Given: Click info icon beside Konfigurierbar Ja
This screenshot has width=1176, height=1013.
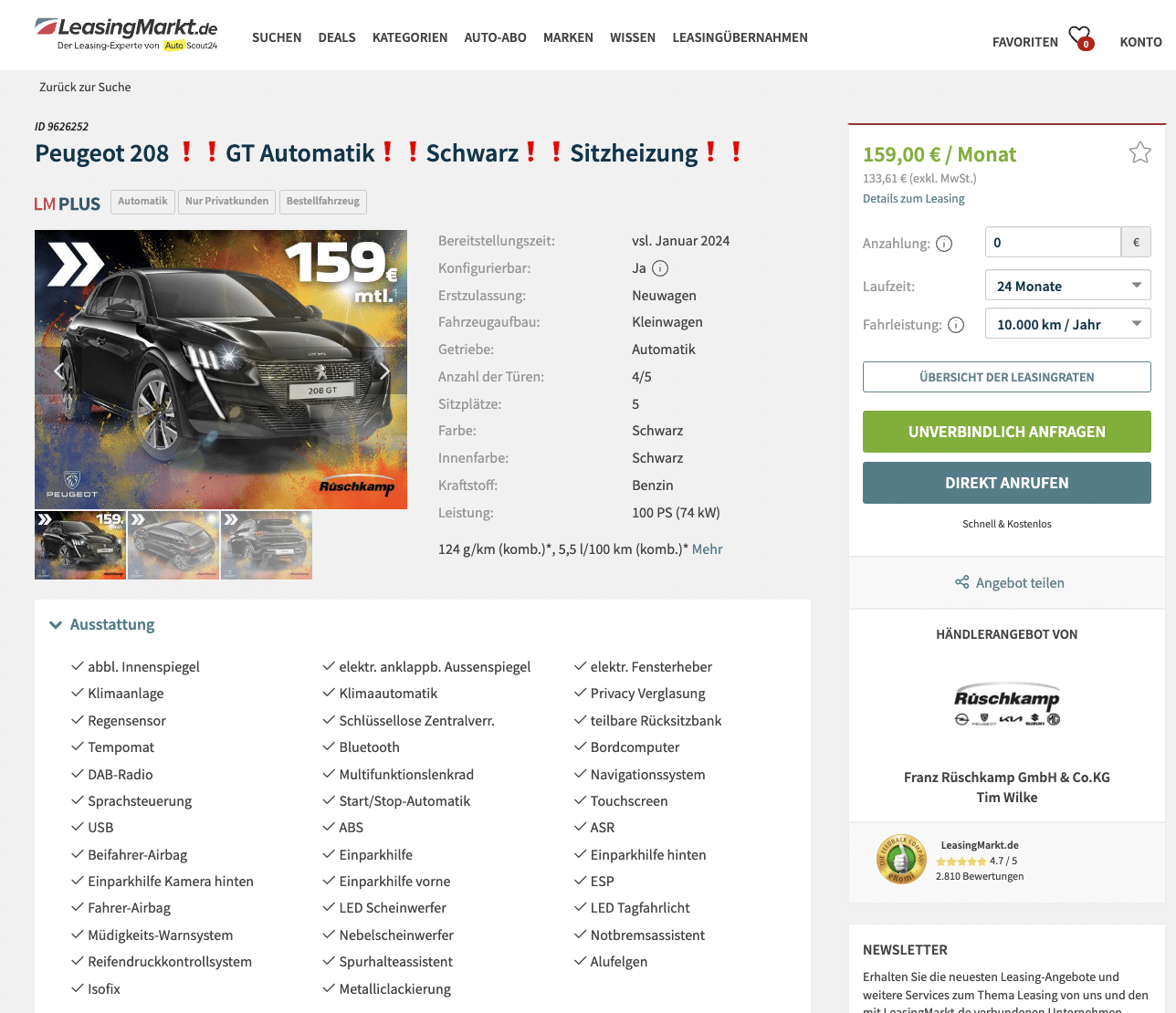Looking at the screenshot, I should [660, 268].
